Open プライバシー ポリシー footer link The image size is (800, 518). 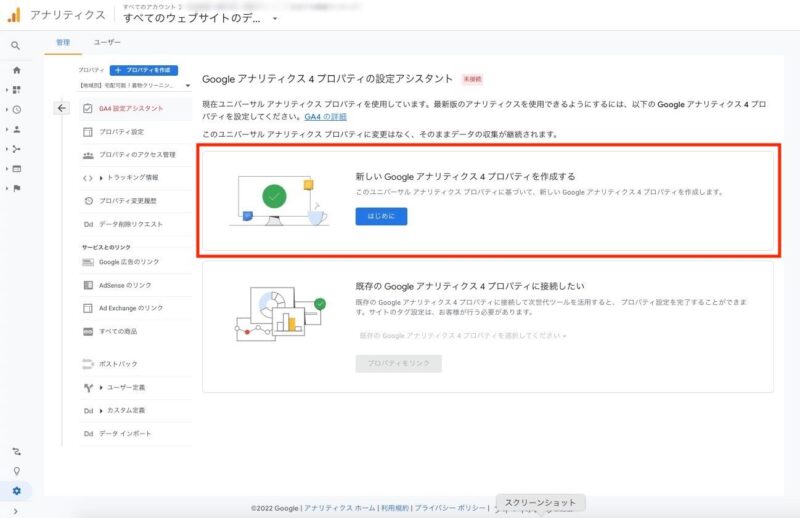[449, 508]
